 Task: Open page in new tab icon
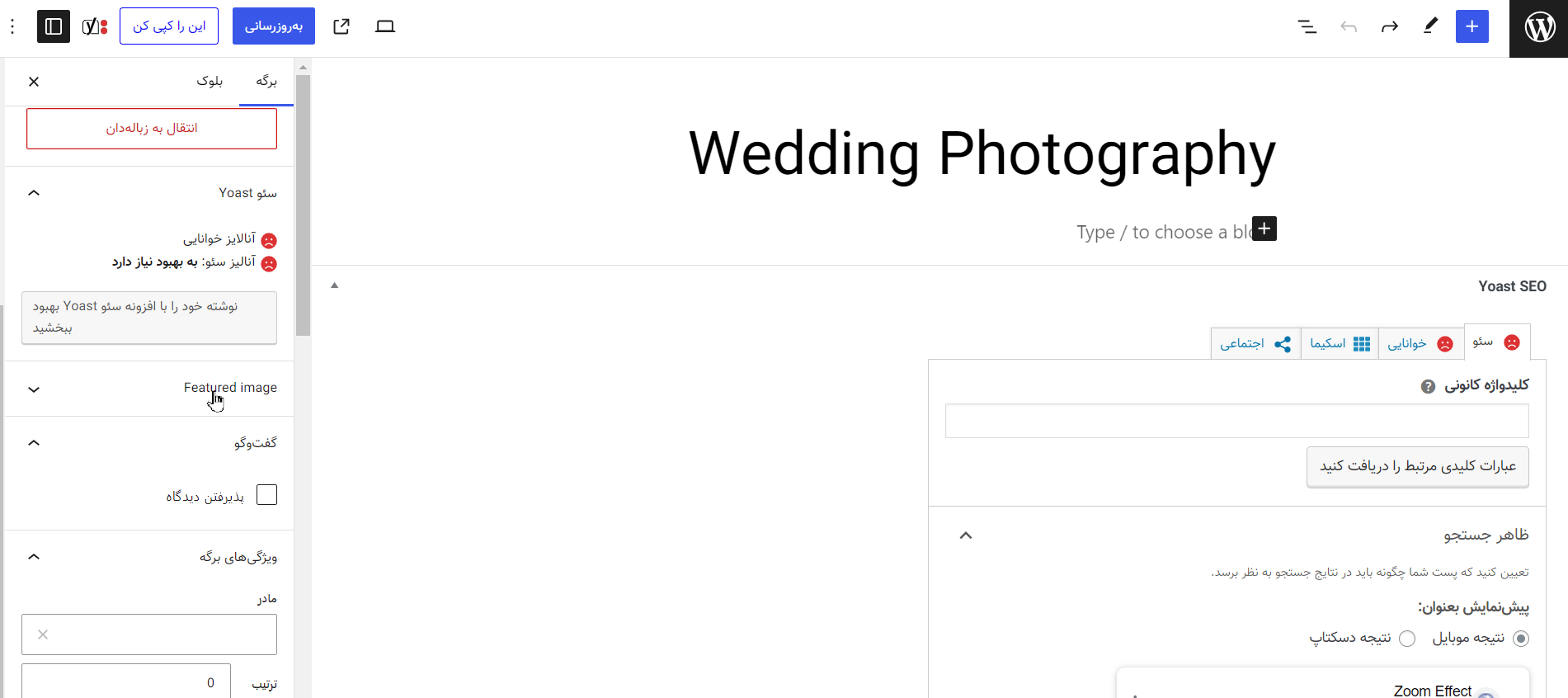(x=341, y=26)
